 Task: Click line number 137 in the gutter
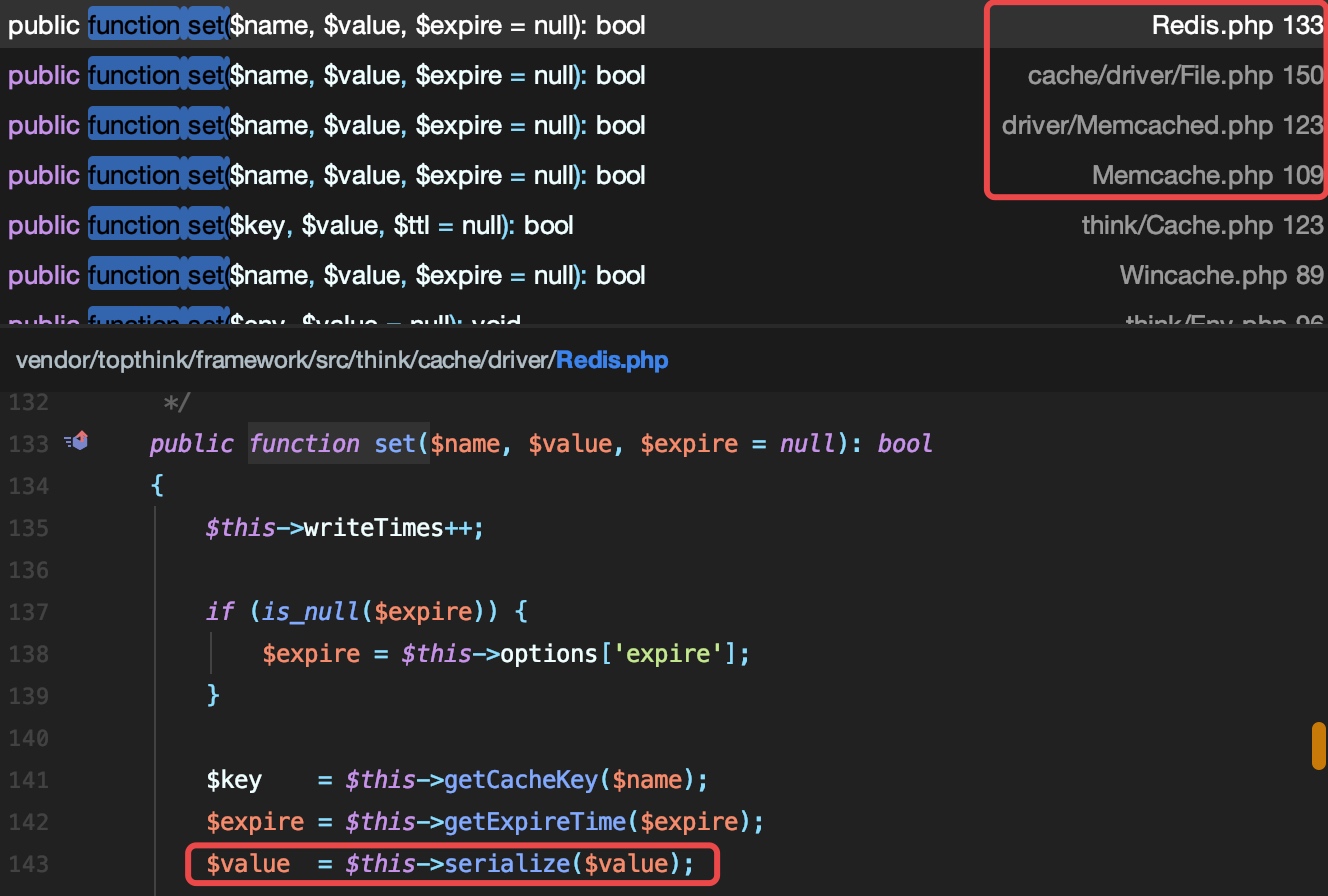28,611
